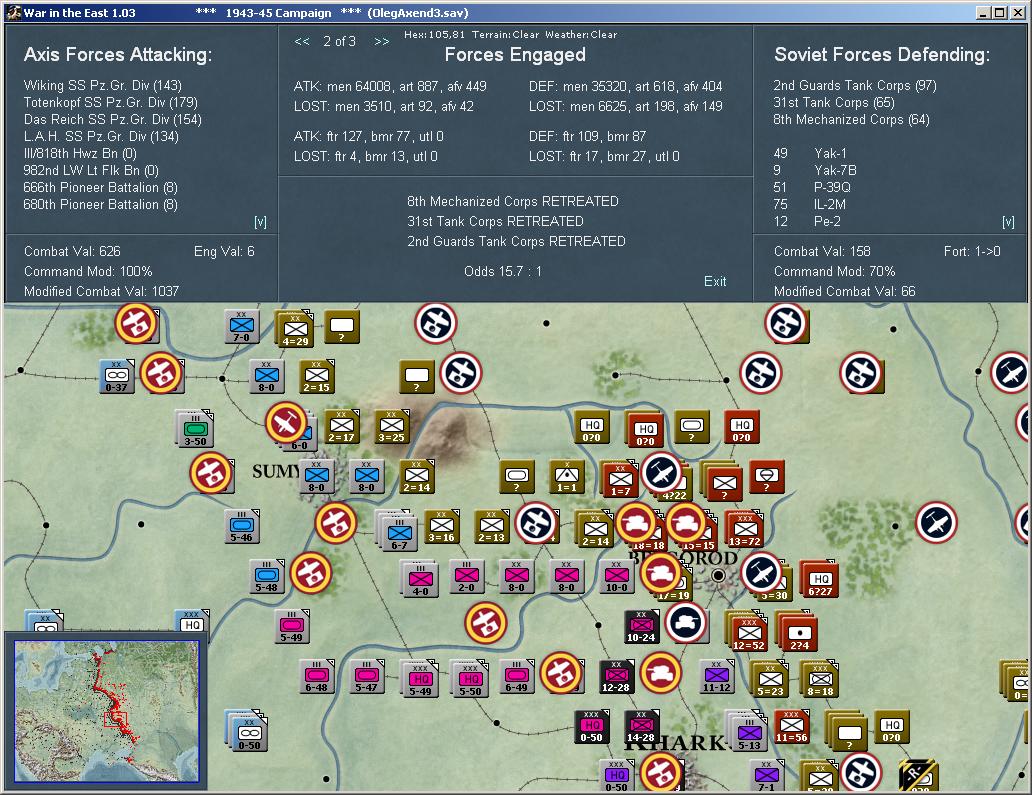Exit the combat report
This screenshot has width=1032, height=795.
pyautogui.click(x=715, y=281)
